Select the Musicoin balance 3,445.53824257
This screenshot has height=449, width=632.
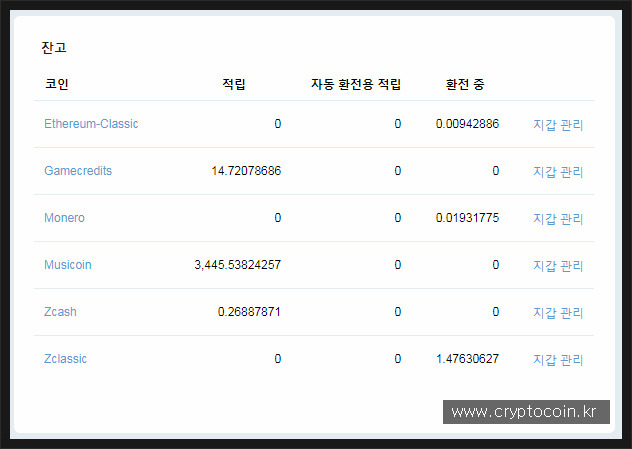[x=237, y=265]
